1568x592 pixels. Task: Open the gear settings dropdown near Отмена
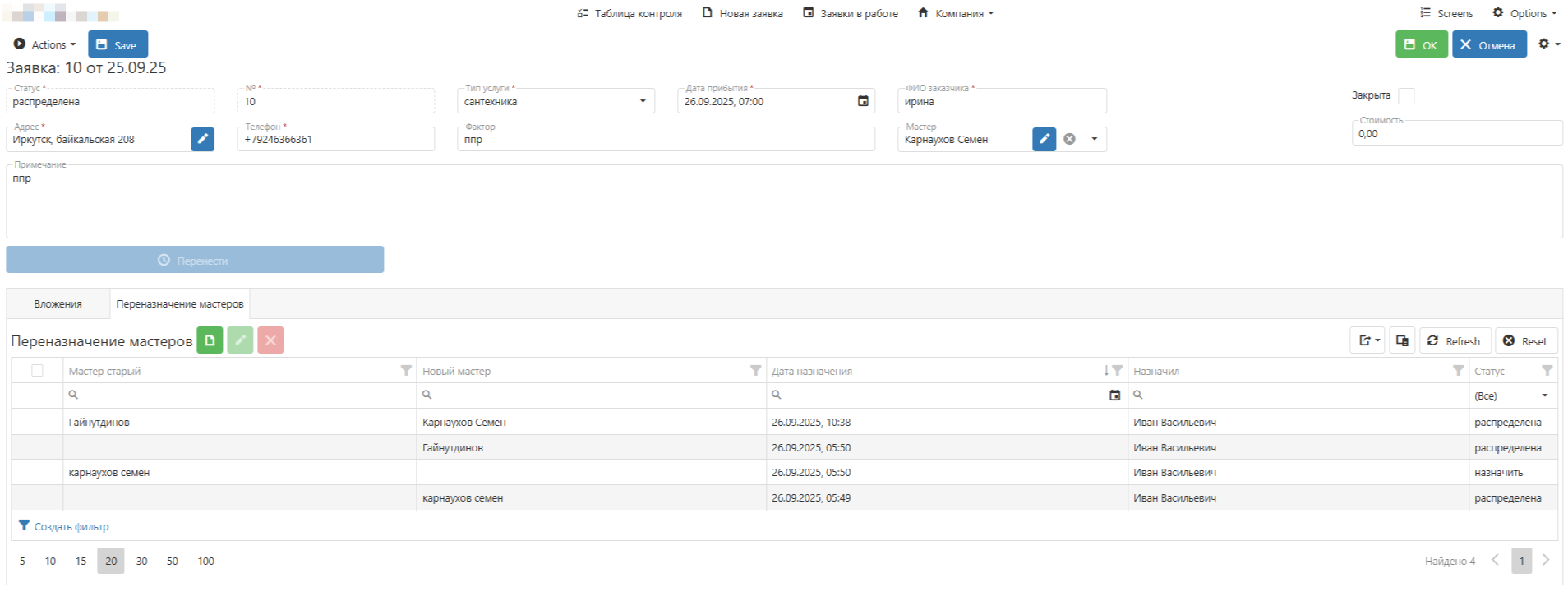coord(1549,44)
